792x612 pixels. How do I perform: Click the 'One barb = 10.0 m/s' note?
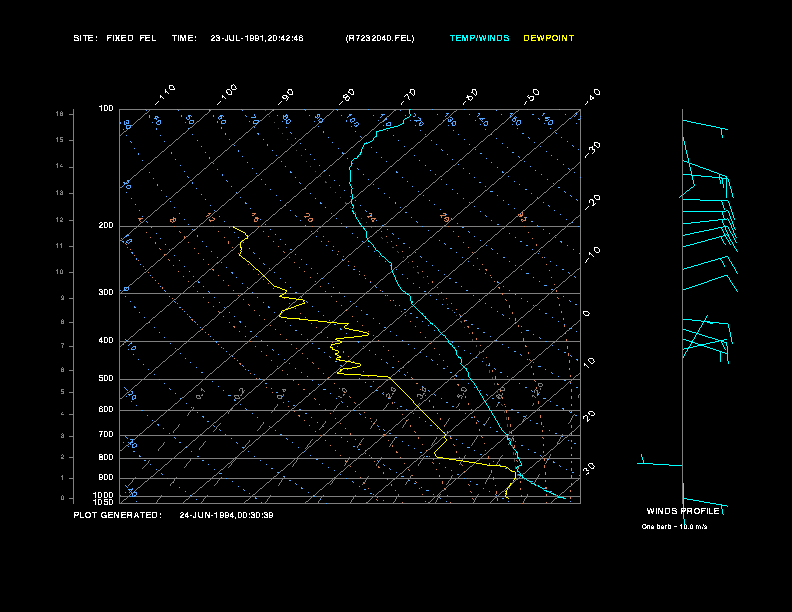[x=674, y=527]
